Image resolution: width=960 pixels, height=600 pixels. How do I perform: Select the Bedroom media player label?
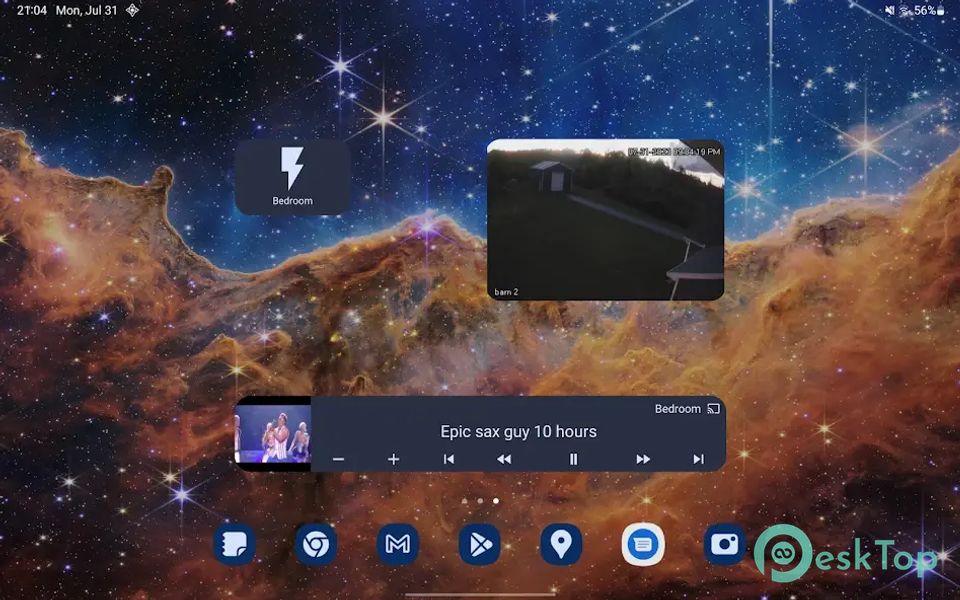(x=677, y=409)
